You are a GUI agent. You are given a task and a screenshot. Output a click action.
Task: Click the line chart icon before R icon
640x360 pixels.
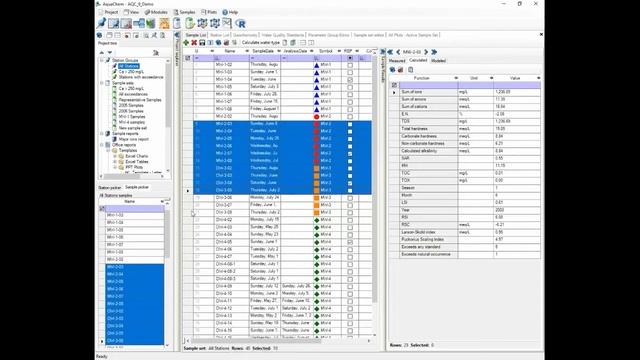click(x=227, y=23)
